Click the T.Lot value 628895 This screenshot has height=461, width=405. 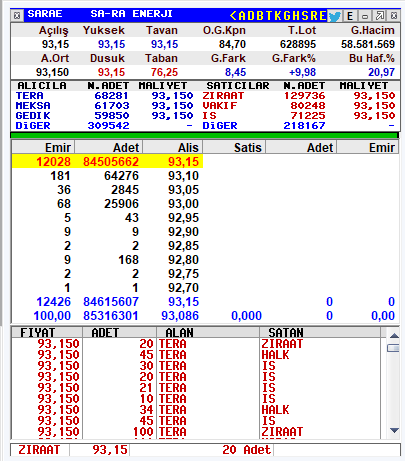pos(298,44)
